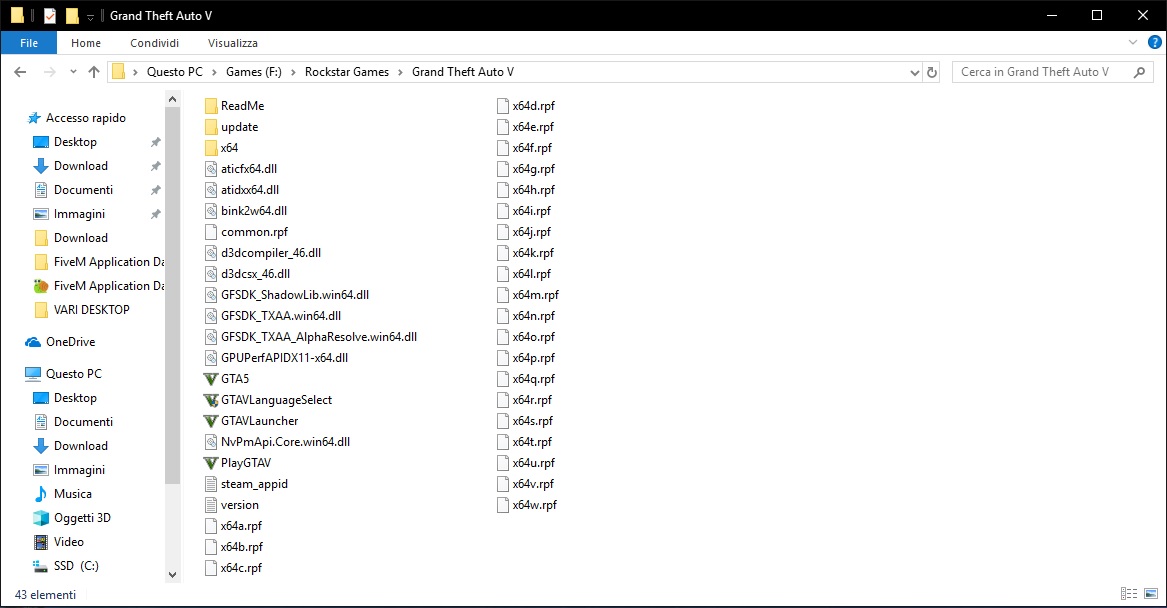Click the Properties icon in quick access toolbar
Image resolution: width=1167 pixels, height=608 pixels.
[50, 16]
